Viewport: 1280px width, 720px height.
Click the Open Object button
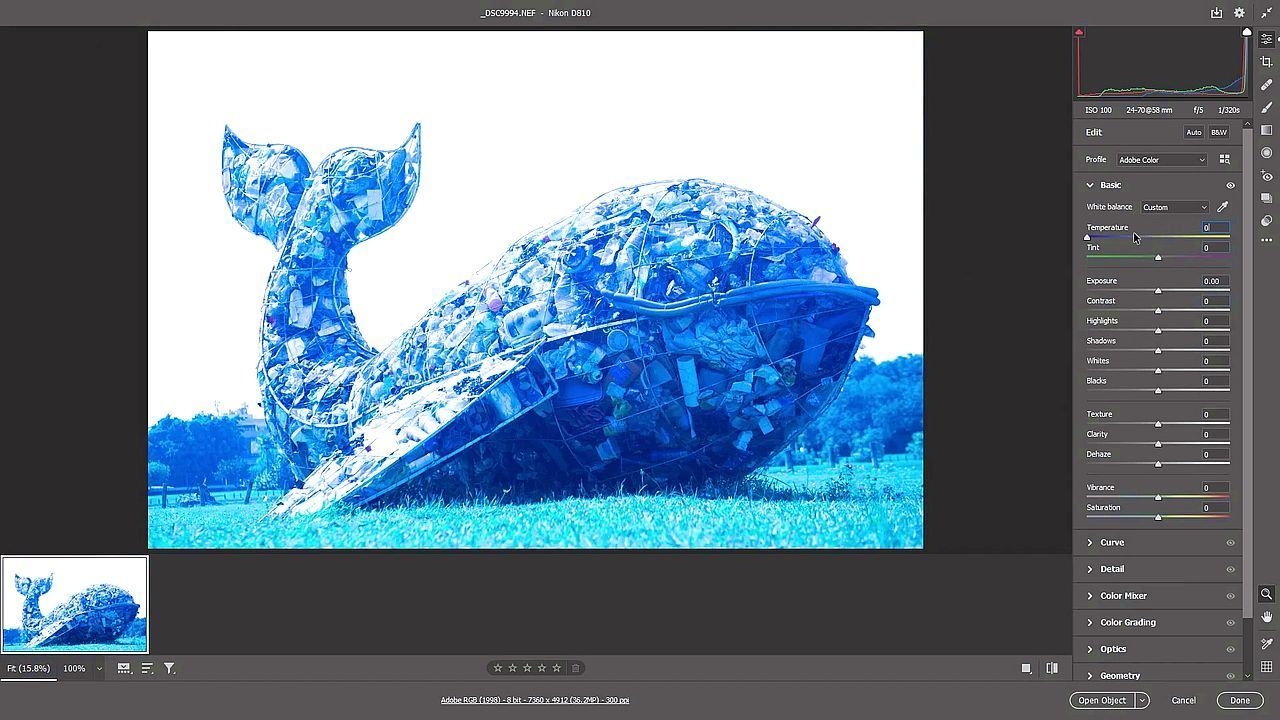point(1102,700)
